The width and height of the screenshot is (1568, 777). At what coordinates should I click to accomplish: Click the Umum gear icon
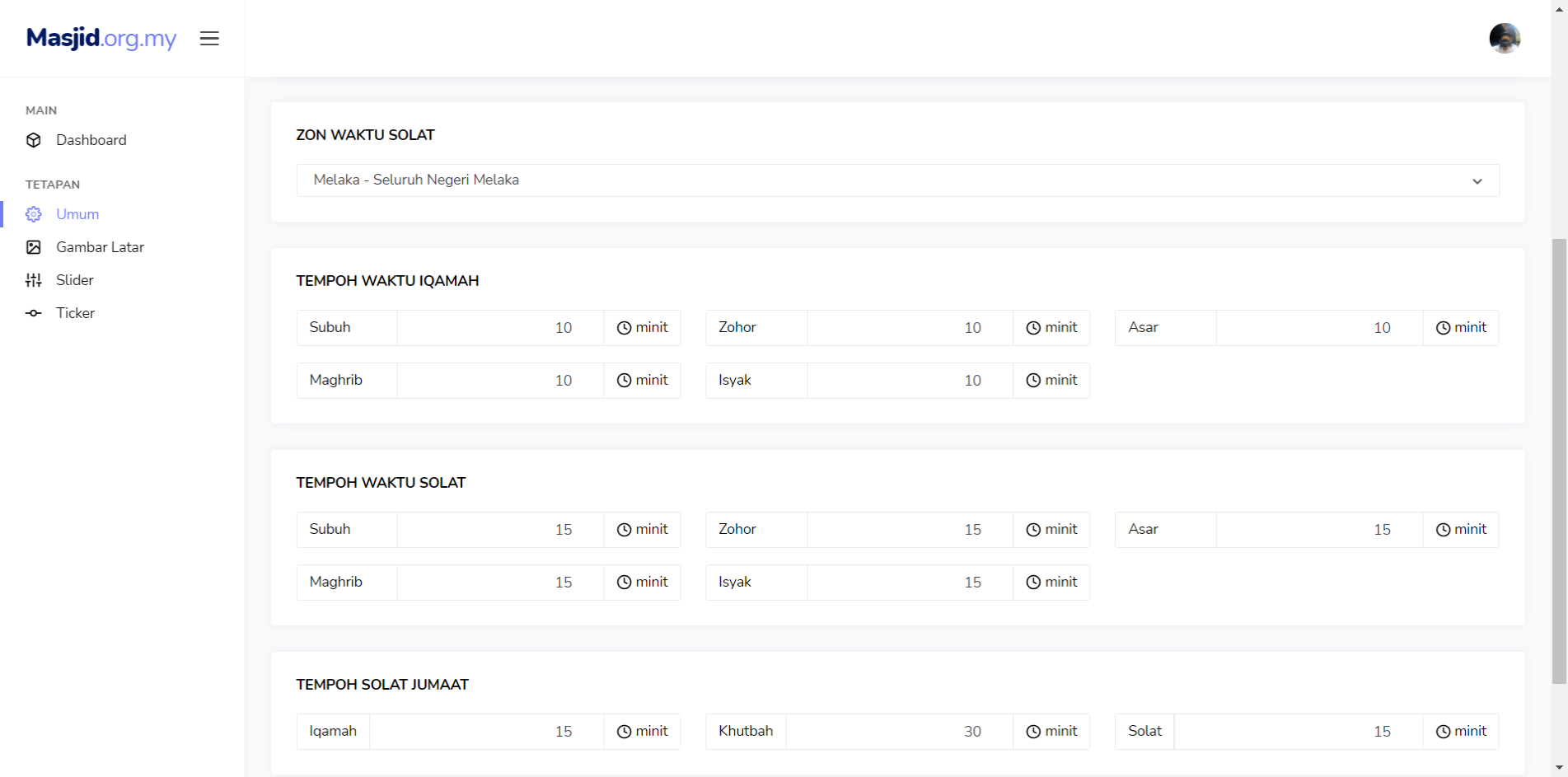[x=34, y=214]
